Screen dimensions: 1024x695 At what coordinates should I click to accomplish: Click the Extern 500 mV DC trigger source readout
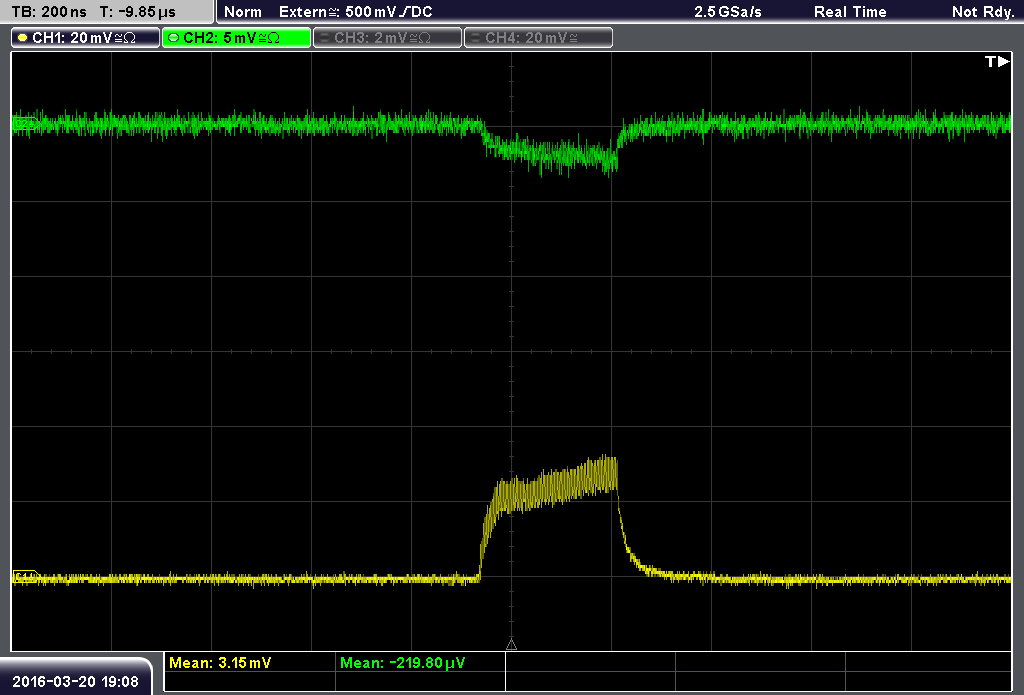[x=355, y=12]
